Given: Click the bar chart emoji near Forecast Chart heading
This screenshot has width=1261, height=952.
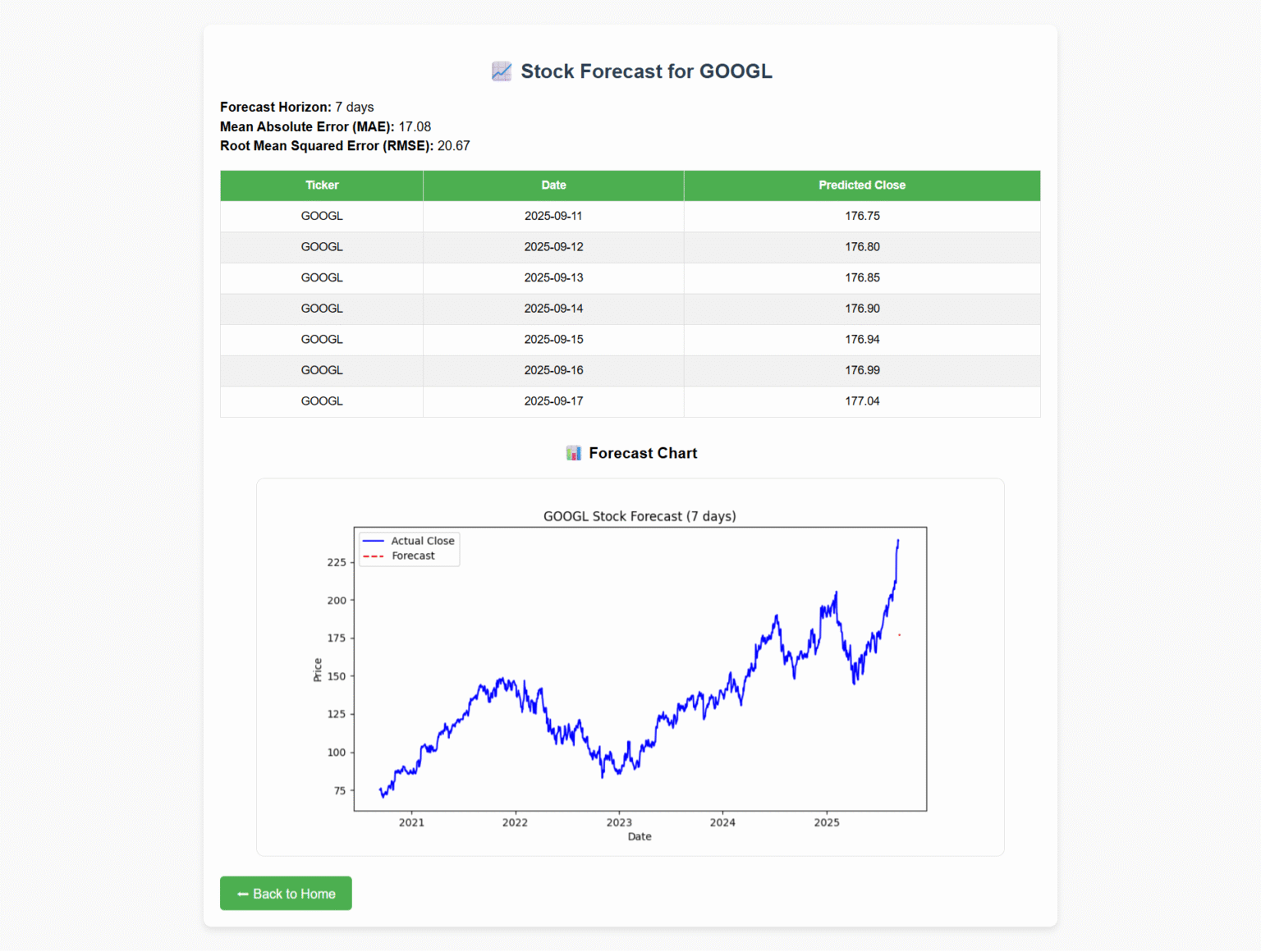Looking at the screenshot, I should [x=572, y=452].
